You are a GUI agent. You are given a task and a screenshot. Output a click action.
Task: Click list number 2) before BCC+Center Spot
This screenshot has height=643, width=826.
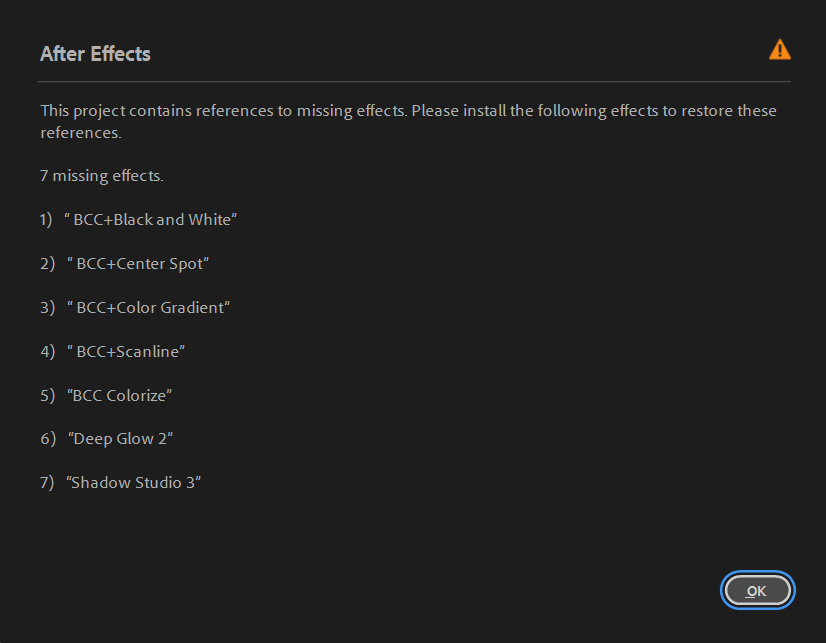47,264
